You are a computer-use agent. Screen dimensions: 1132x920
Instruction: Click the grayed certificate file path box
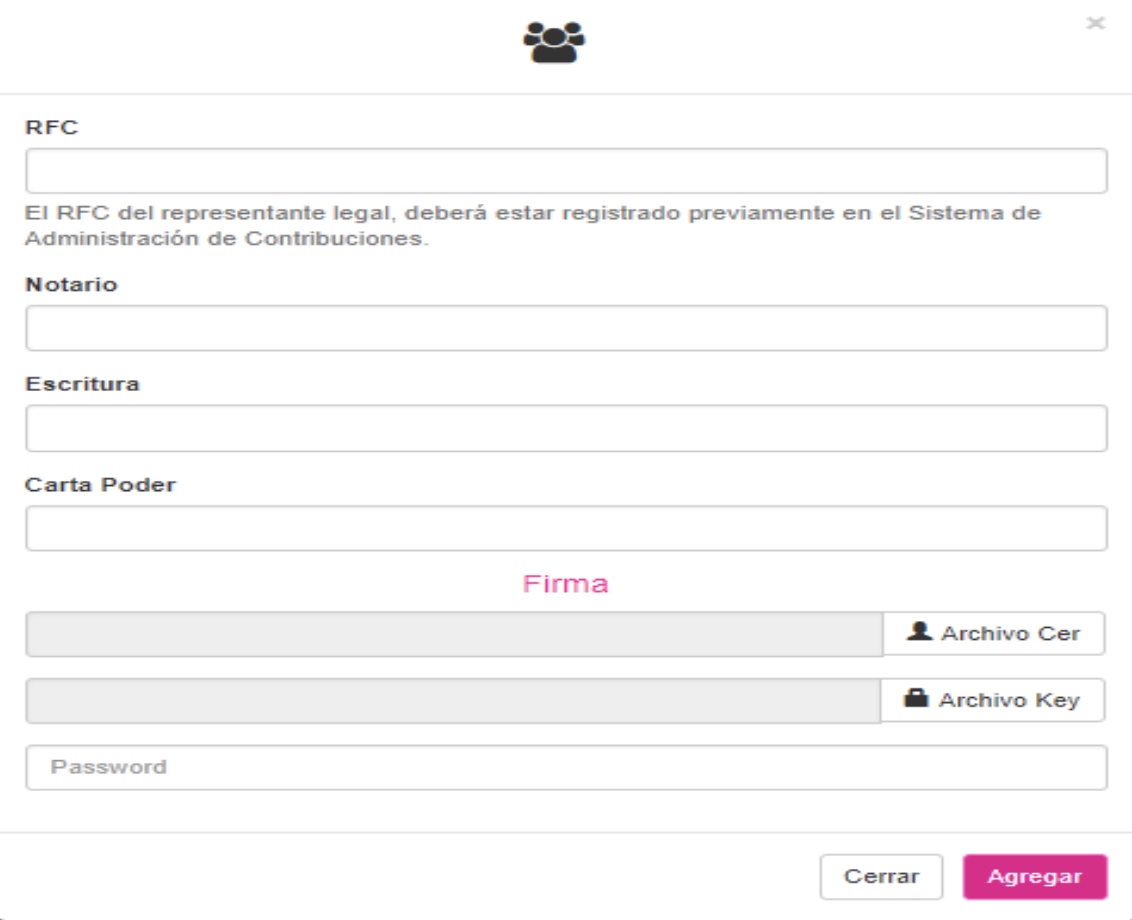[454, 634]
